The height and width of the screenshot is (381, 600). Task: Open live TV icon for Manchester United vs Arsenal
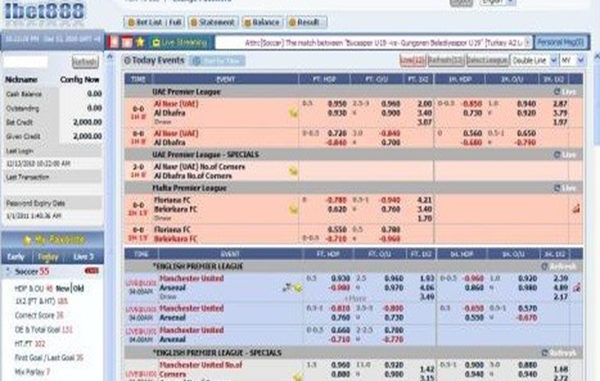coord(287,288)
